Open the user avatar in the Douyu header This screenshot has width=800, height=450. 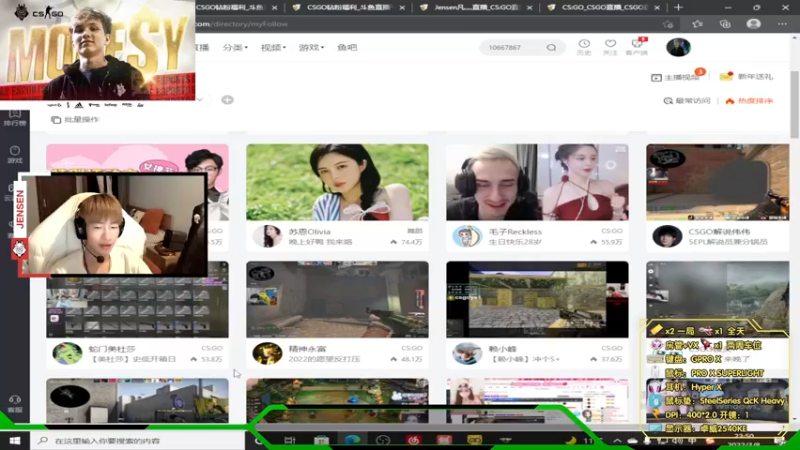pos(678,47)
